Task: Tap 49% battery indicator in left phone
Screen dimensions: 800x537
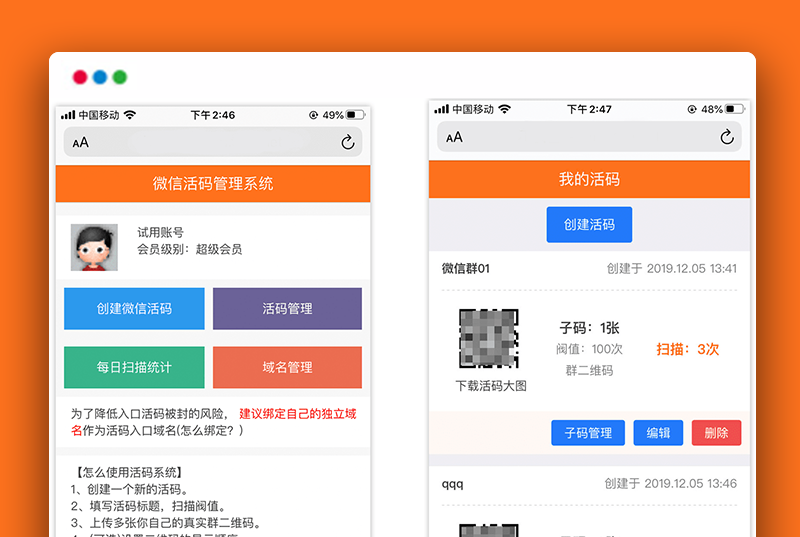Action: (x=343, y=115)
